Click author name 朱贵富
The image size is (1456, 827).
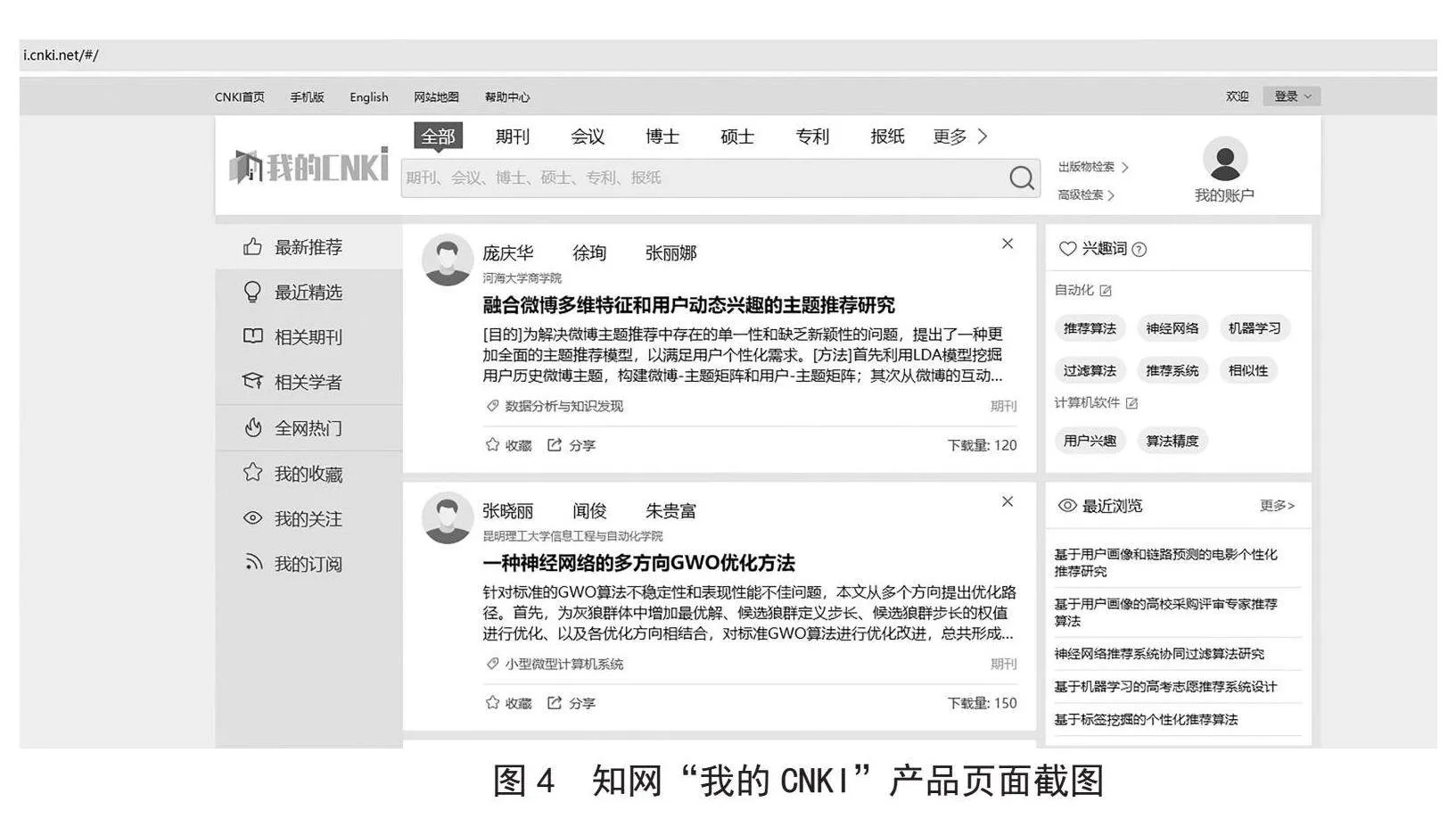pyautogui.click(x=670, y=511)
